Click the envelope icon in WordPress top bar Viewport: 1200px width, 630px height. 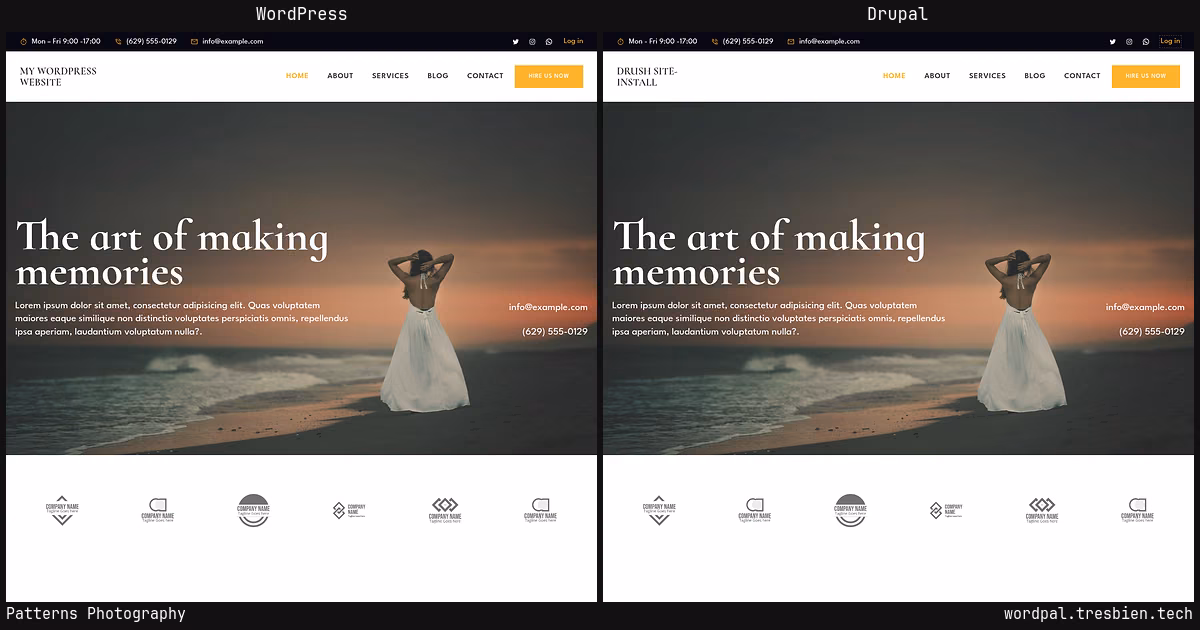click(194, 42)
